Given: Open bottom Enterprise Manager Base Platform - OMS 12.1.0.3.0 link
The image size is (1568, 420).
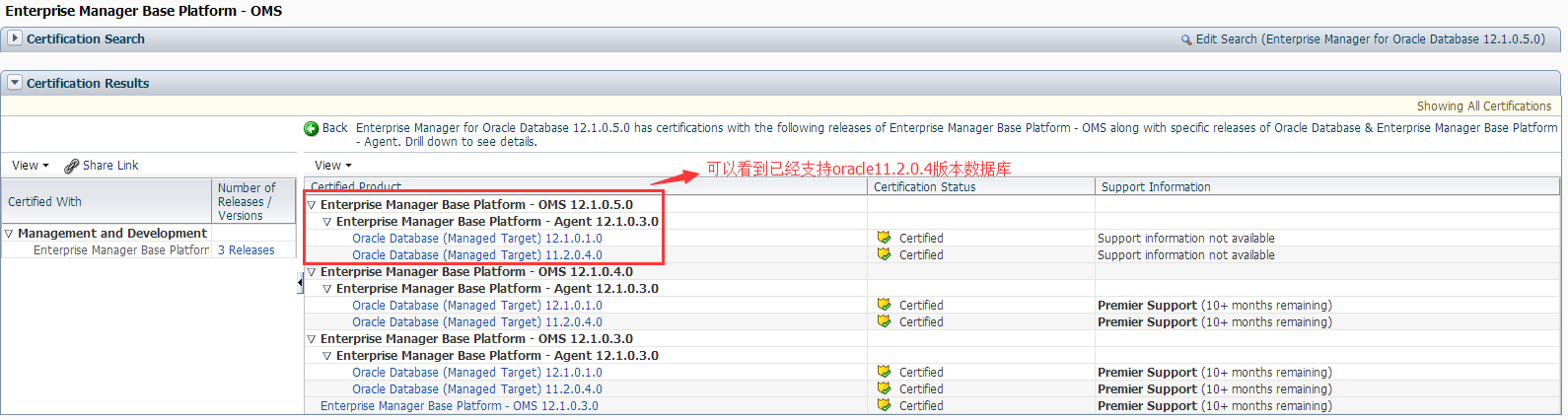Looking at the screenshot, I should 460,406.
